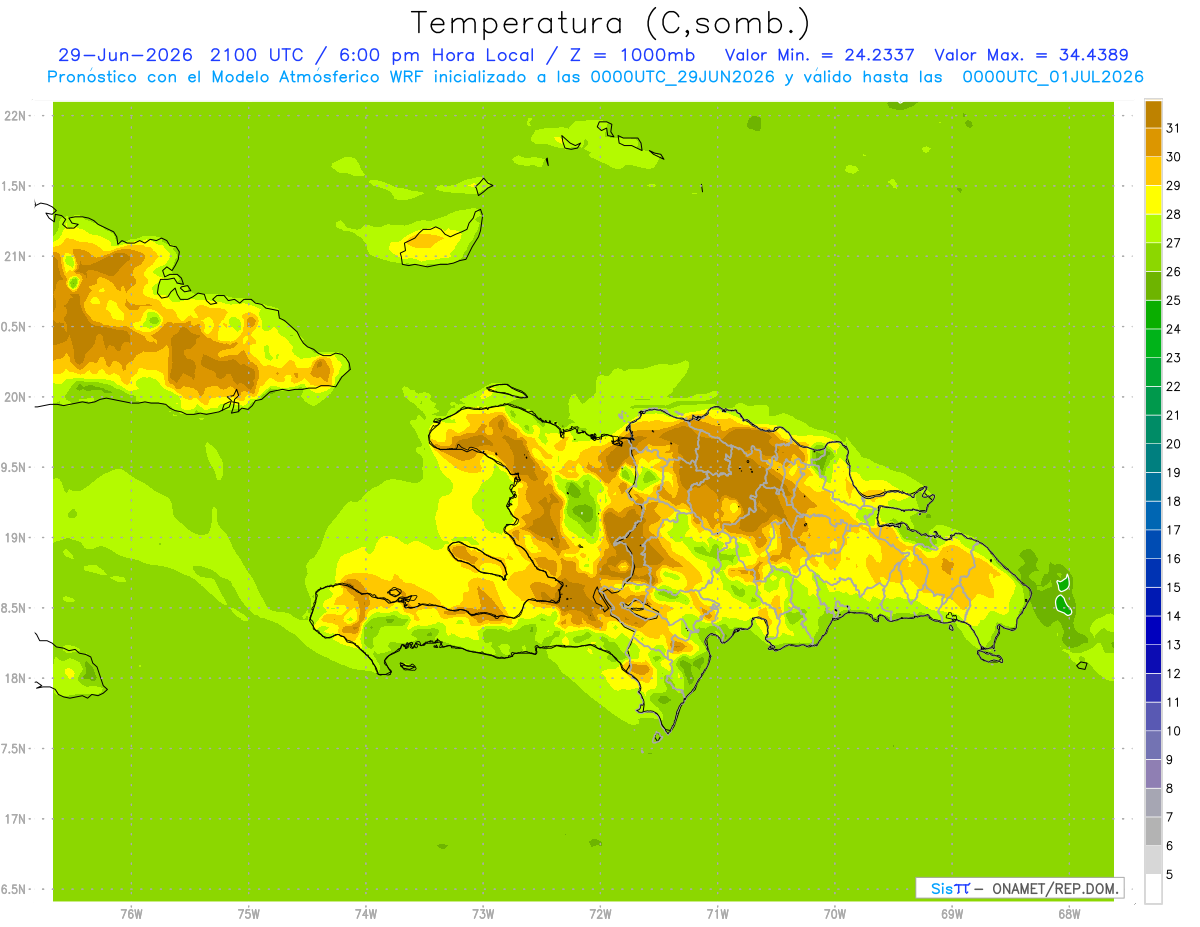
Task: Click "0000UTC_01JUL2026" valid-until time
Action: (1053, 77)
